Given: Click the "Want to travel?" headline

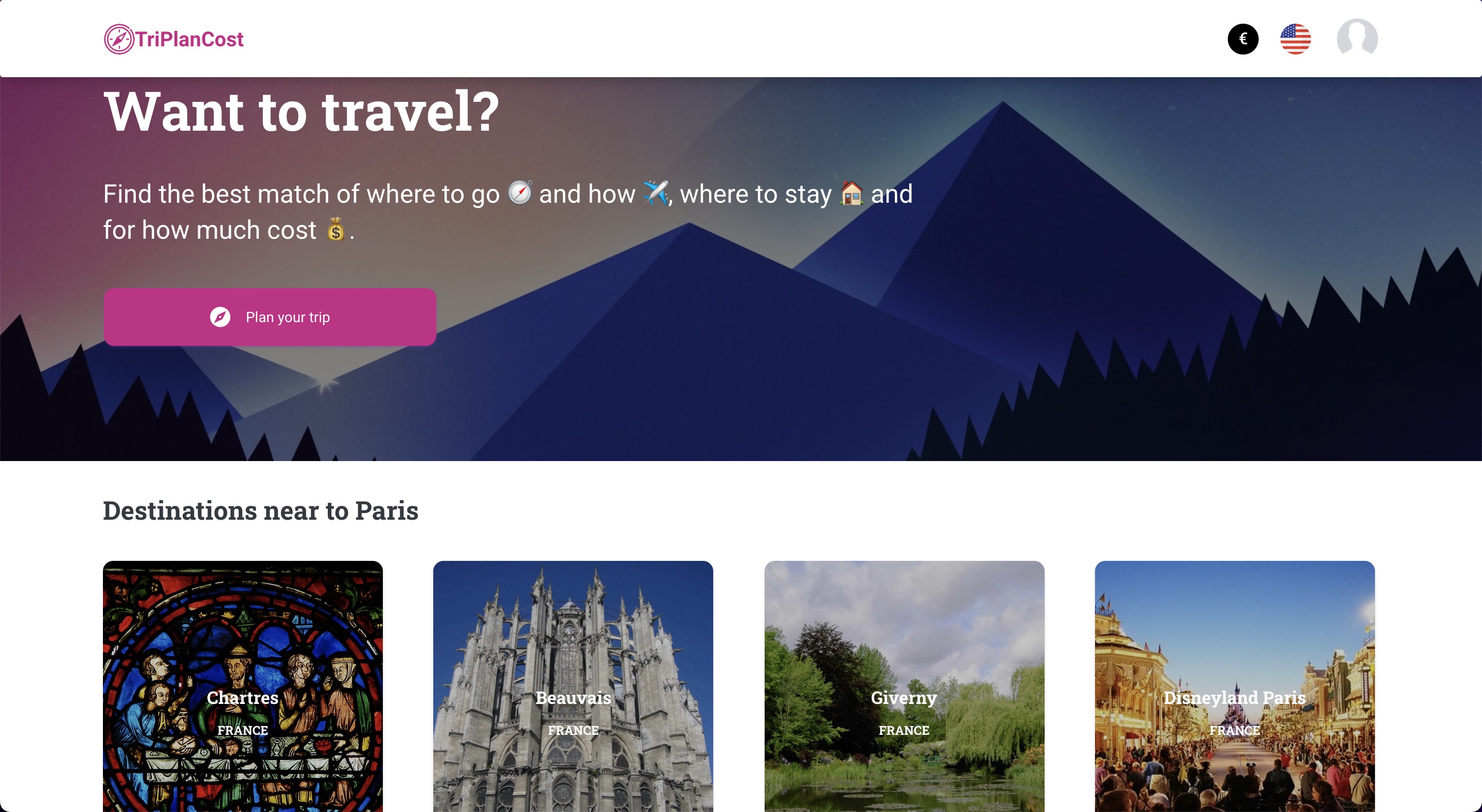Looking at the screenshot, I should pos(301,112).
